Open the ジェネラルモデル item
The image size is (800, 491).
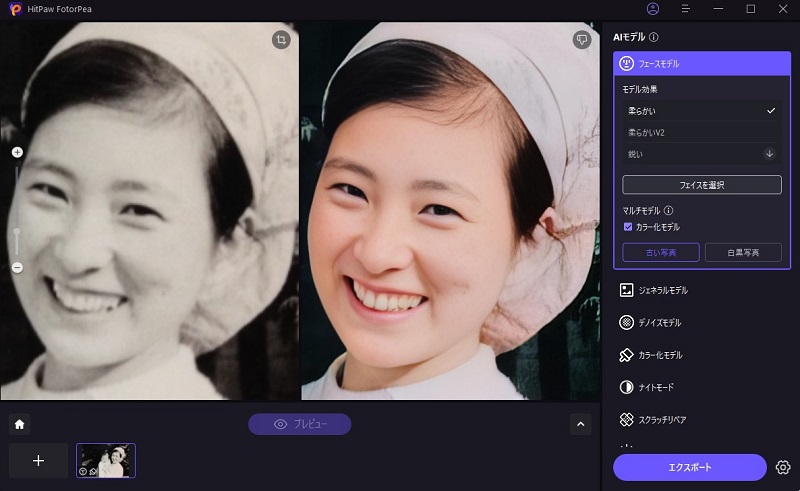[702, 290]
